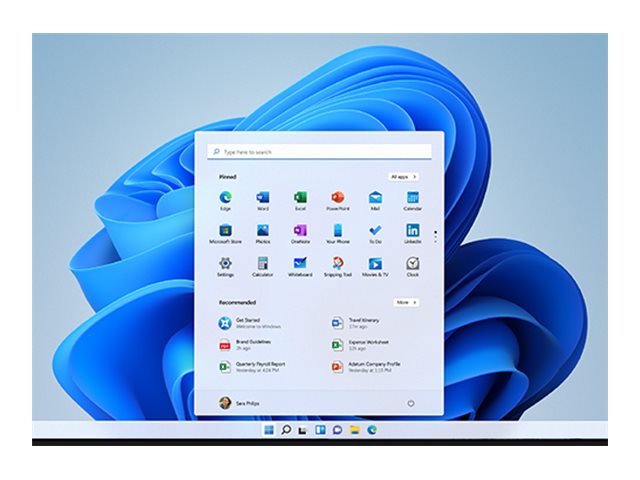Viewport: 640px width, 480px height.
Task: Open Task View on the taskbar
Action: point(303,430)
